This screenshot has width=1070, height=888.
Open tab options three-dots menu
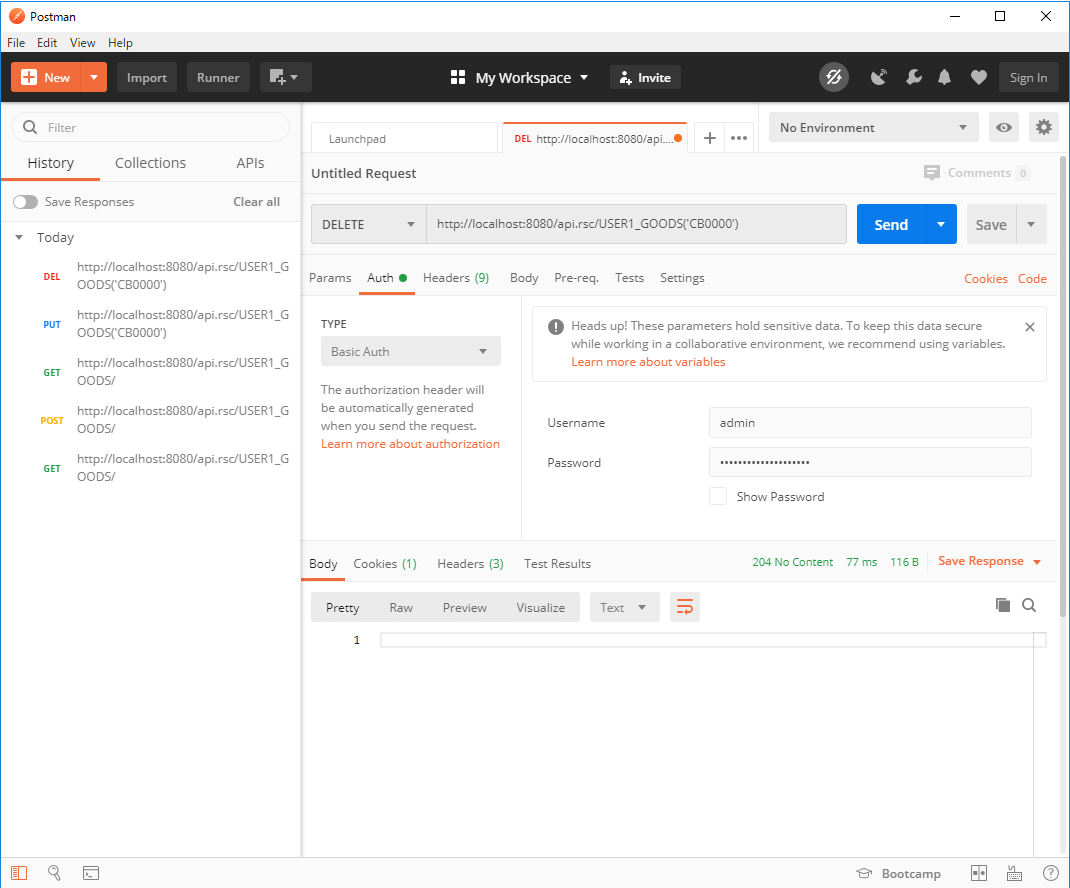(739, 138)
